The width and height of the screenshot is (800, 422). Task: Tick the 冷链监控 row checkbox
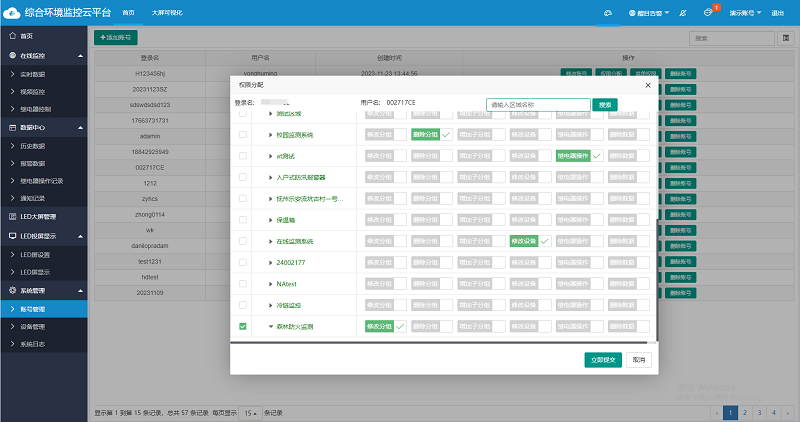click(243, 305)
